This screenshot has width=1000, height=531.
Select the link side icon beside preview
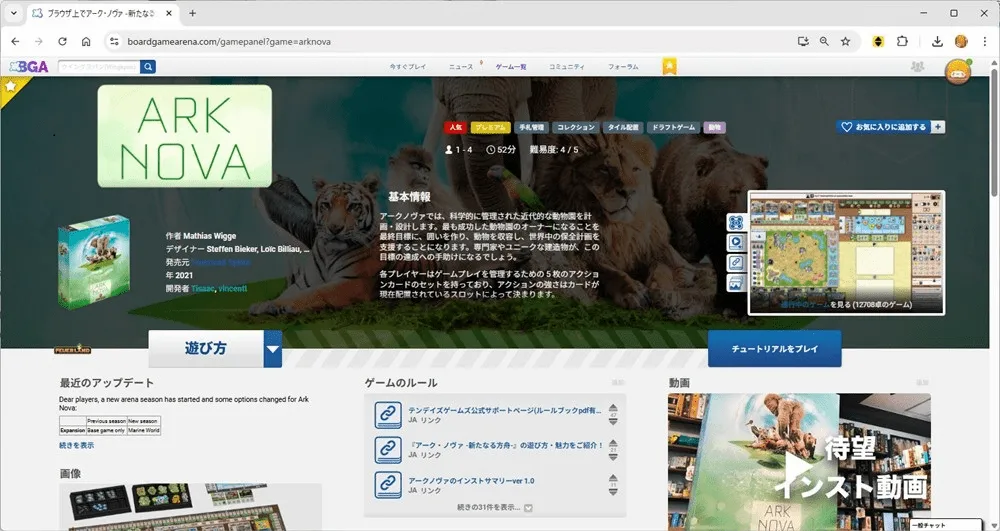coord(736,263)
